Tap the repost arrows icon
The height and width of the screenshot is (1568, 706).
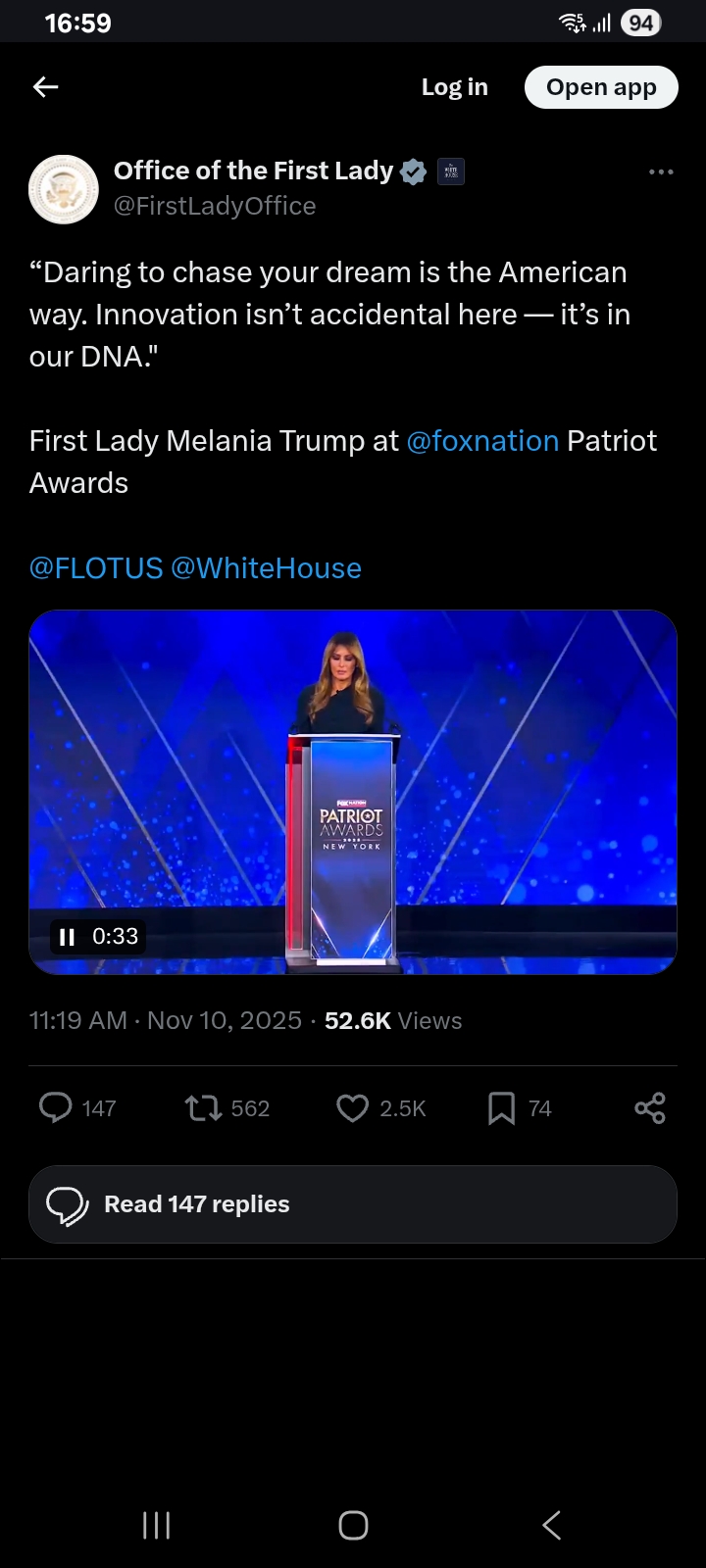[203, 1107]
